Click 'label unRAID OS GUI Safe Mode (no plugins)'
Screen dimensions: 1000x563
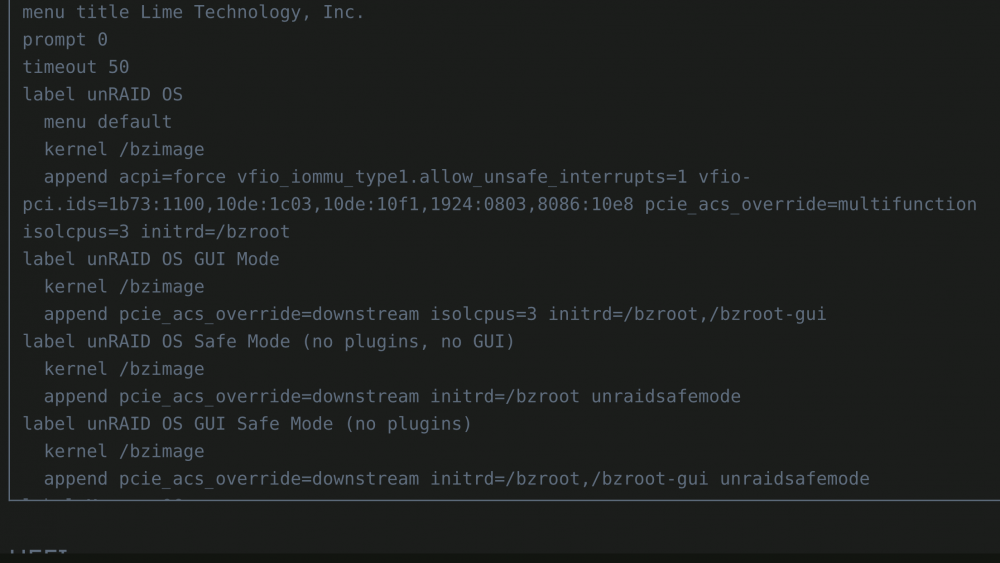247,424
